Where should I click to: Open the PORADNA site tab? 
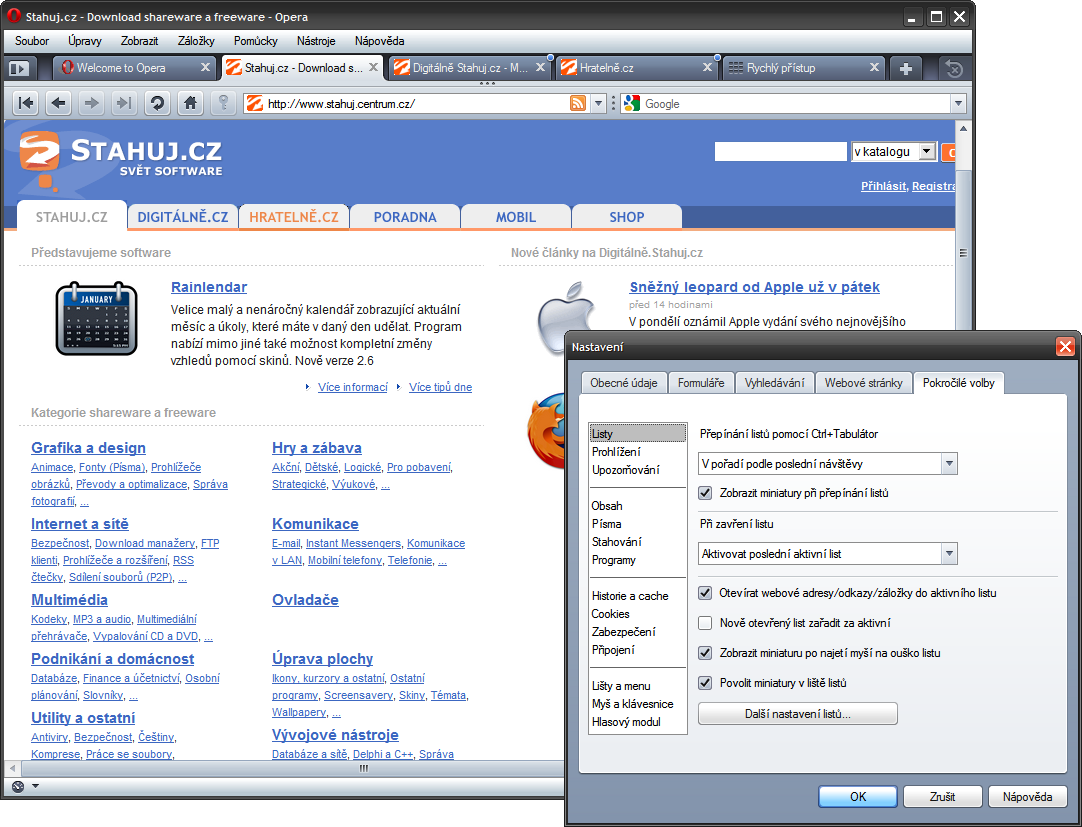405,217
